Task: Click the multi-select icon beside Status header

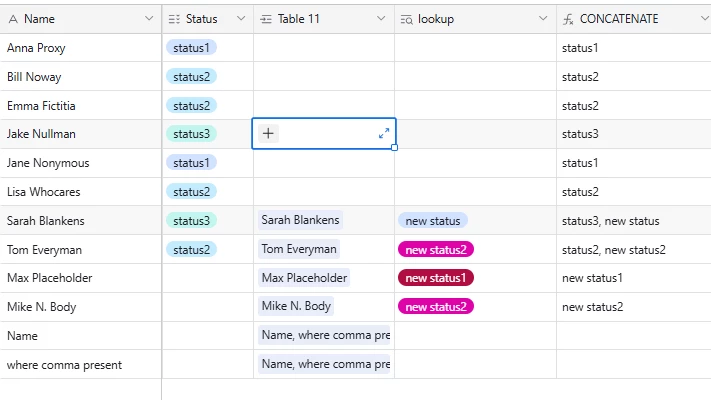Action: coord(174,19)
